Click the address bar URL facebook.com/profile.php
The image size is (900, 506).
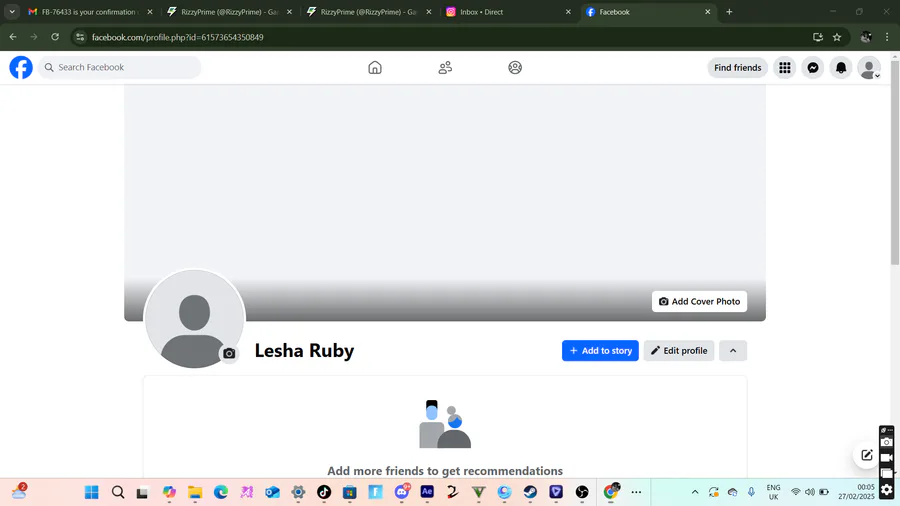pos(177,37)
